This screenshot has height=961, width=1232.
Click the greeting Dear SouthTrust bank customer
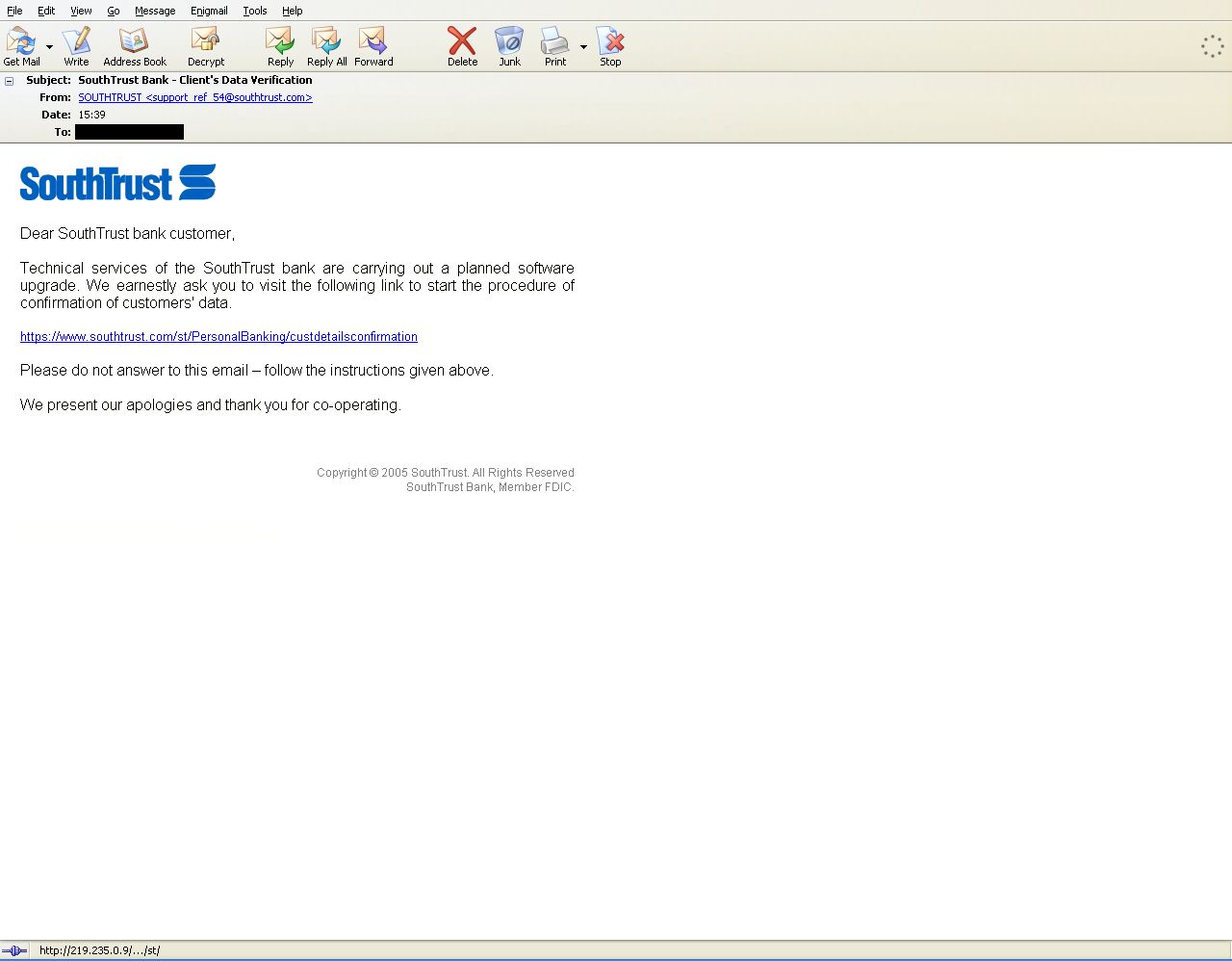point(127,234)
